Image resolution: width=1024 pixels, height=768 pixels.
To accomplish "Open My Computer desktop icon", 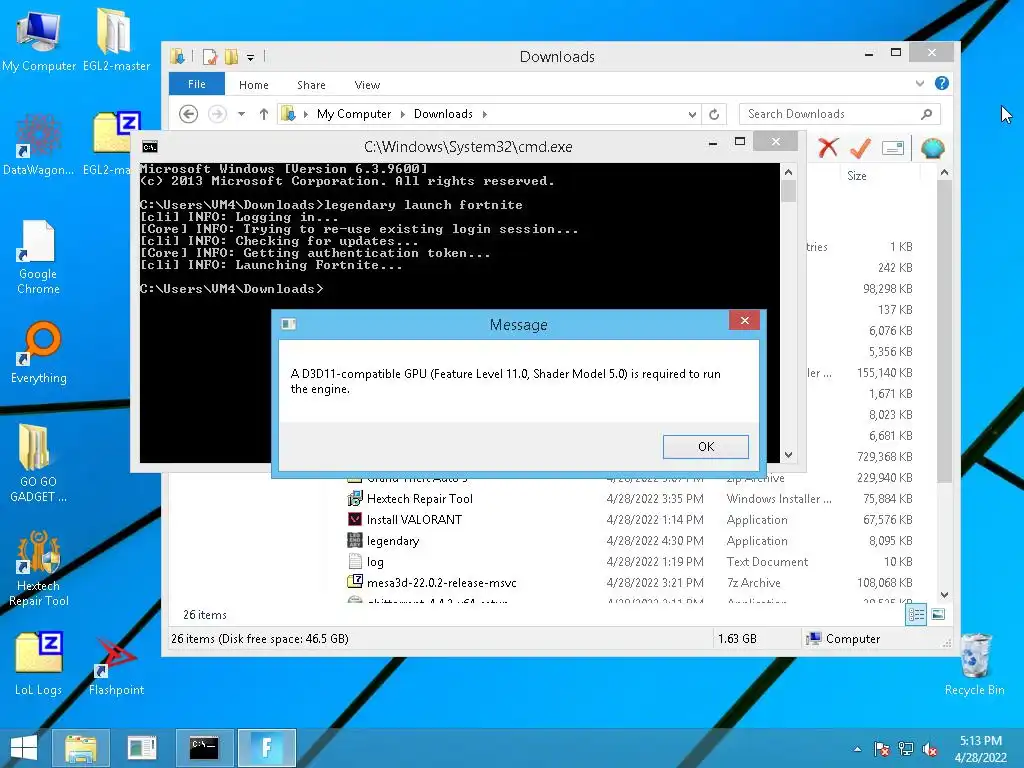I will point(39,40).
